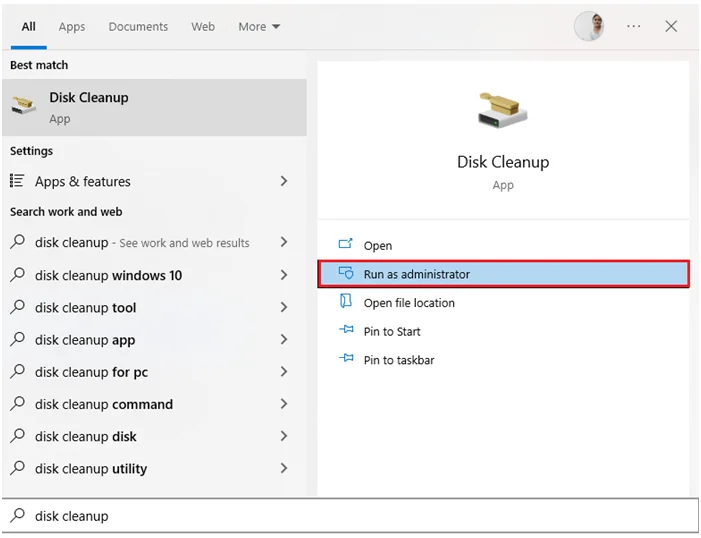Click 'disk cleanup disk' suggestion text
The height and width of the screenshot is (538, 701).
point(85,436)
